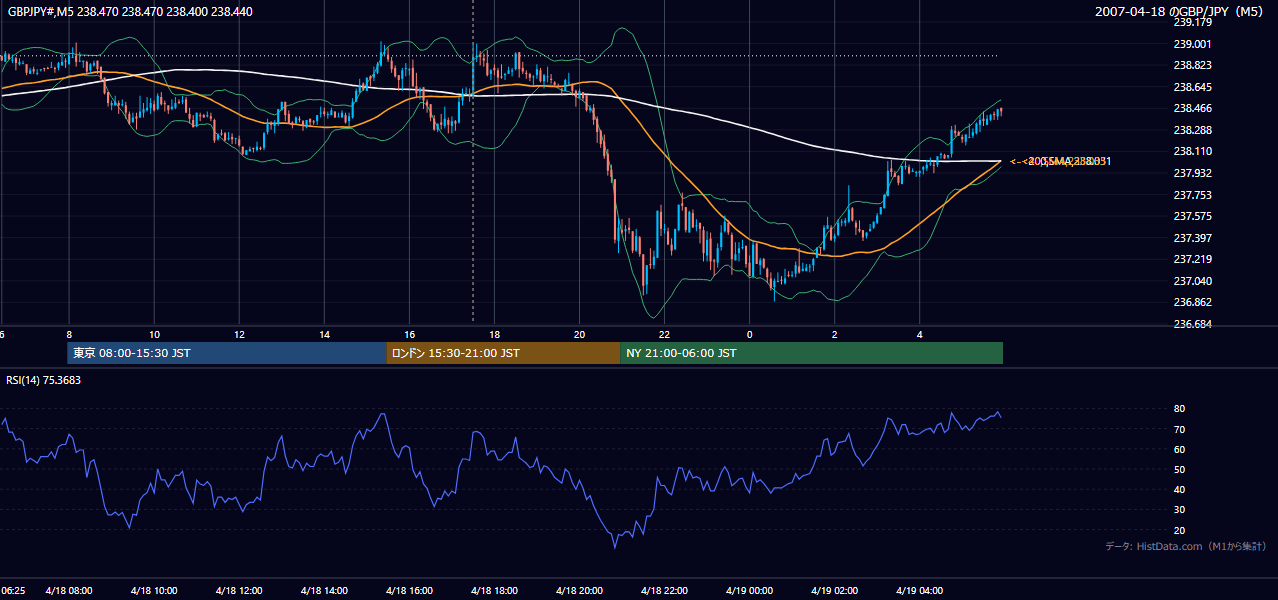Click the 239.001 price axis label
This screenshot has height=600, width=1278.
coord(1192,44)
